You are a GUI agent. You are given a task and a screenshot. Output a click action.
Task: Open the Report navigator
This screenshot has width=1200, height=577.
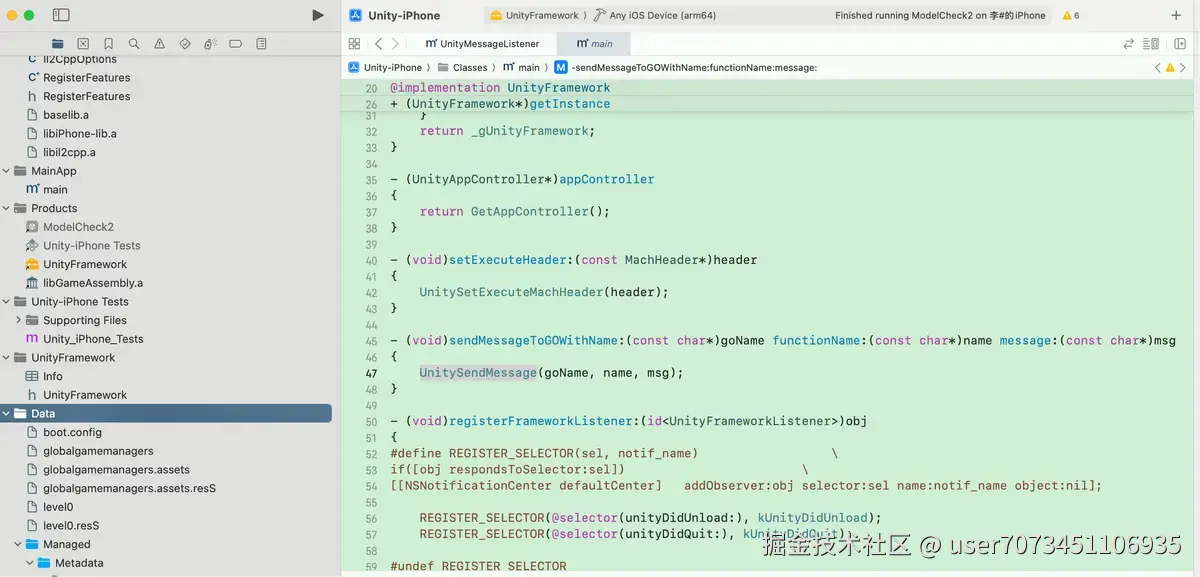tap(261, 44)
